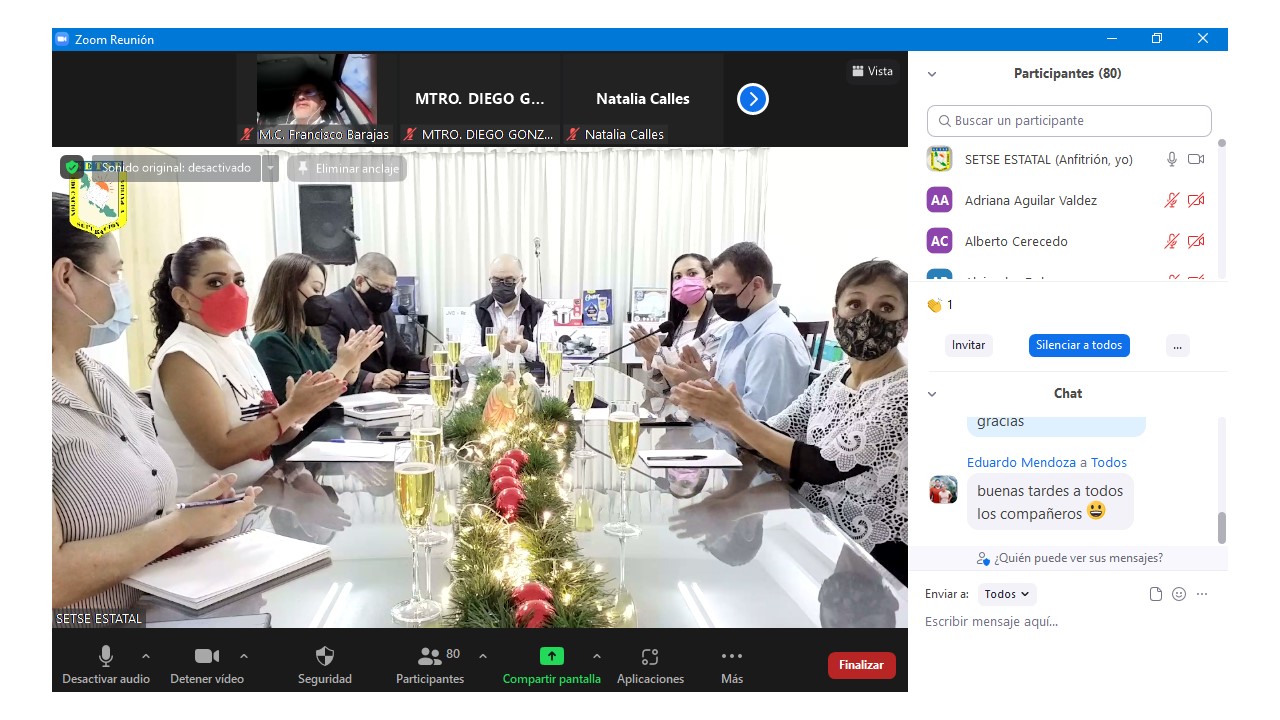1280x720 pixels.
Task: Open the Sonido original dropdown arrow
Action: click(270, 168)
